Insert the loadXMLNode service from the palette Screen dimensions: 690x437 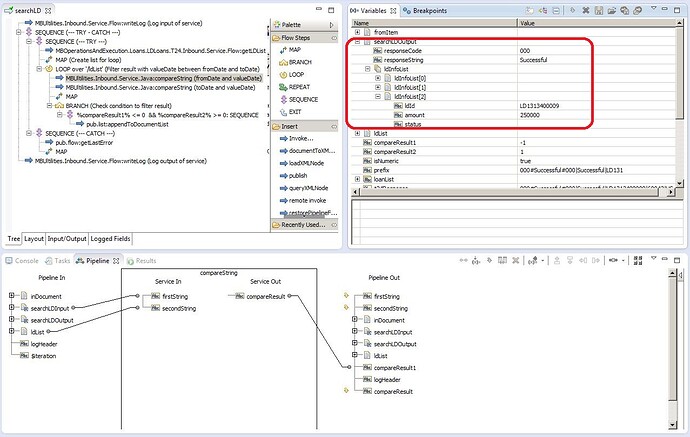302,163
